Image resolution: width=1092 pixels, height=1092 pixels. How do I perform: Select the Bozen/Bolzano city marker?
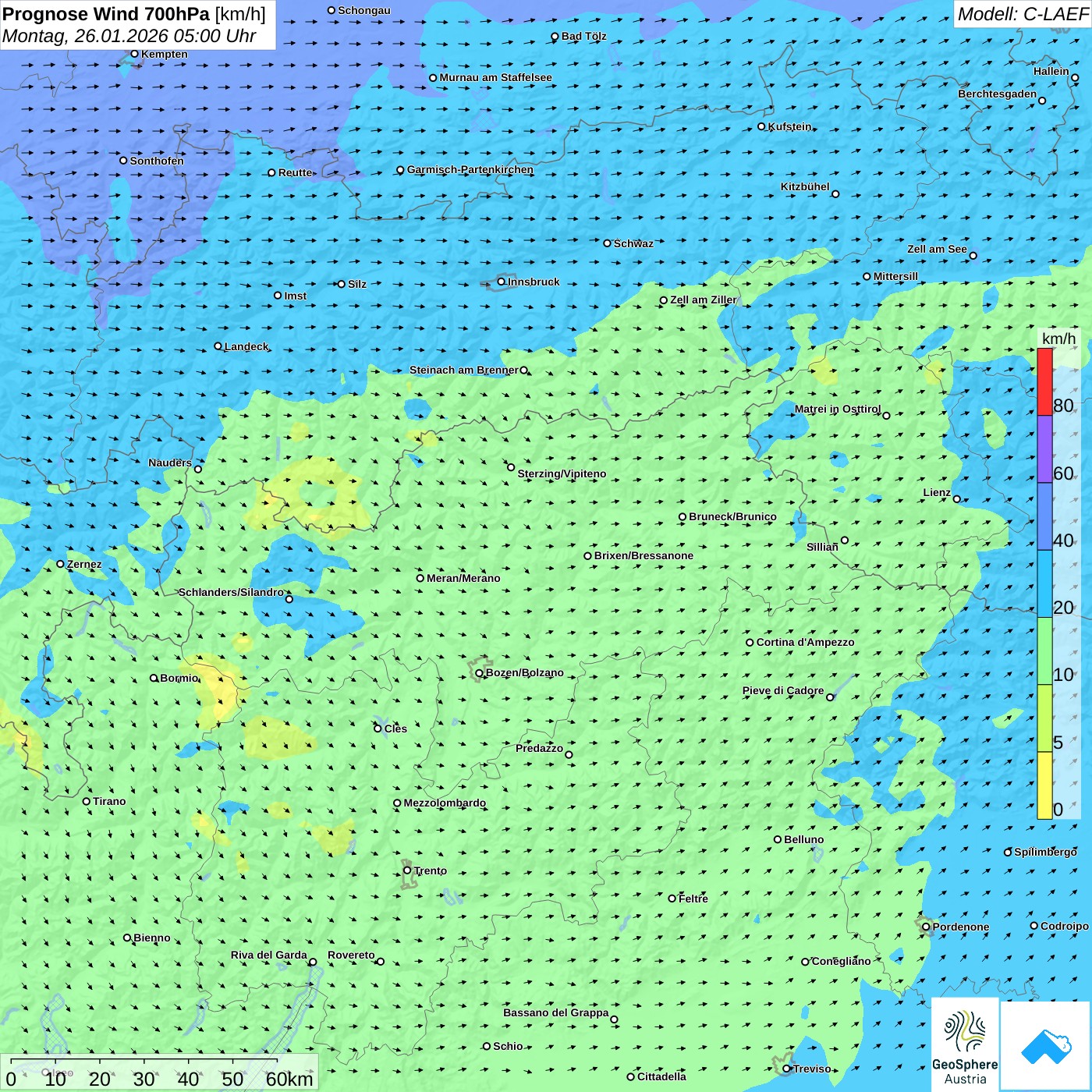click(479, 673)
